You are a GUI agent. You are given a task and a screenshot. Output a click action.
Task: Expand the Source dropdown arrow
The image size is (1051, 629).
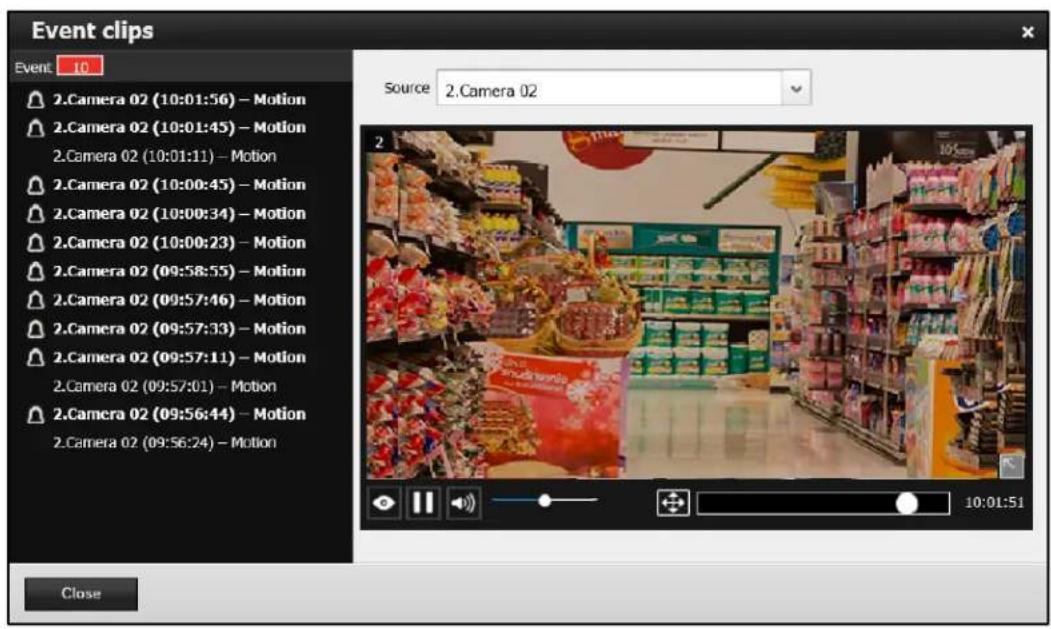point(796,88)
